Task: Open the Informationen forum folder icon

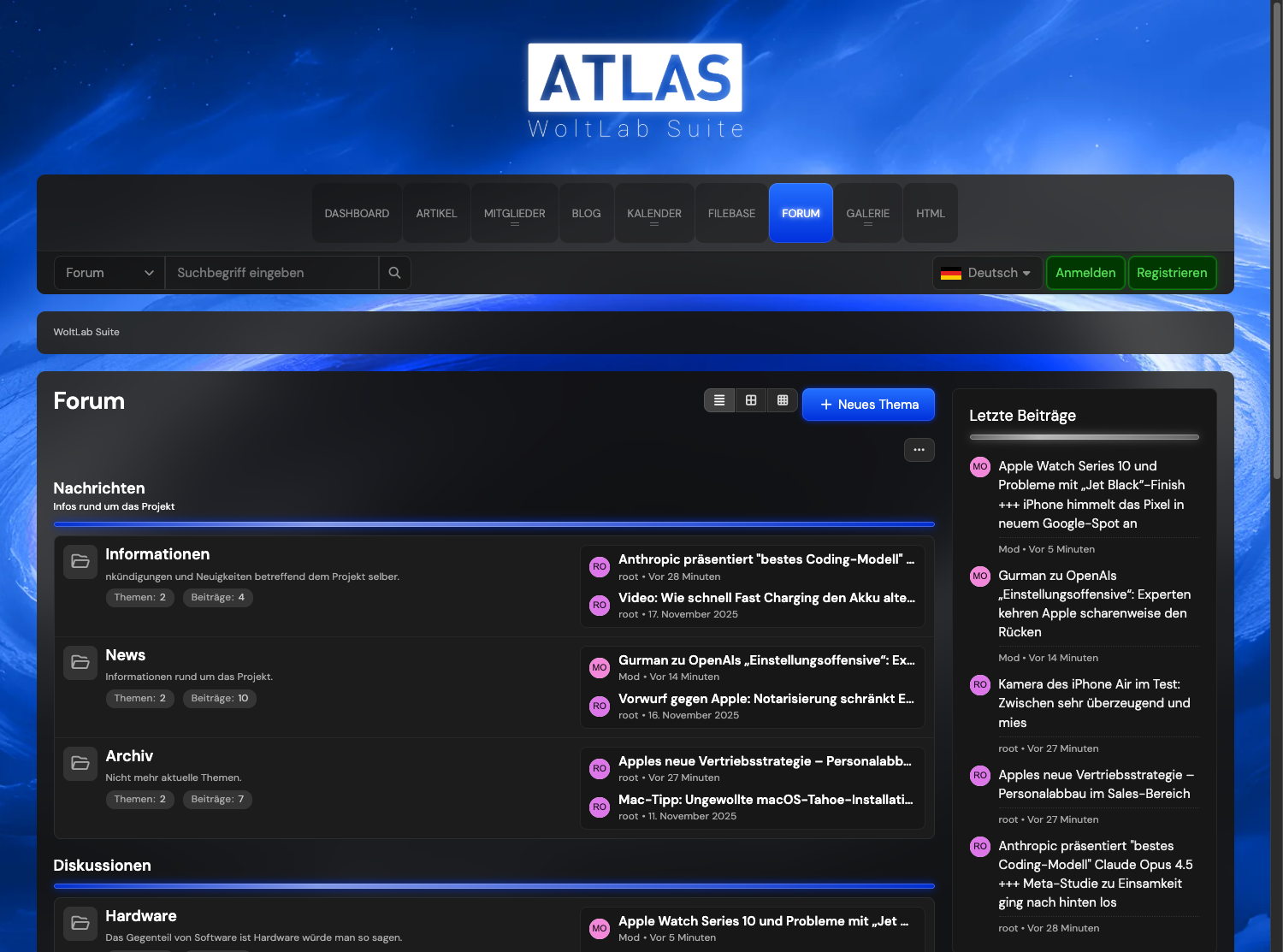Action: pyautogui.click(x=80, y=562)
